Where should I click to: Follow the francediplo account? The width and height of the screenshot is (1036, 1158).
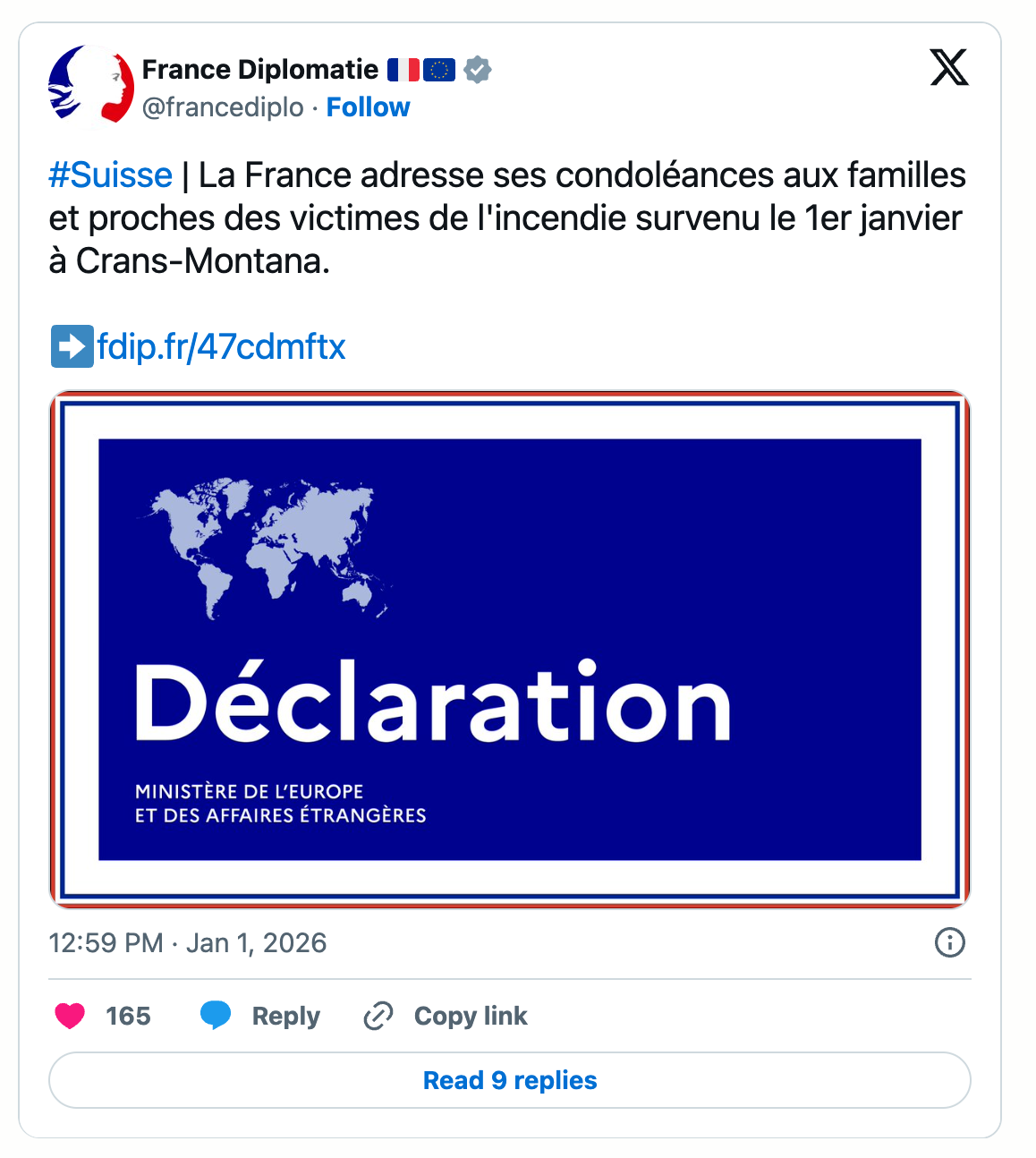[368, 107]
